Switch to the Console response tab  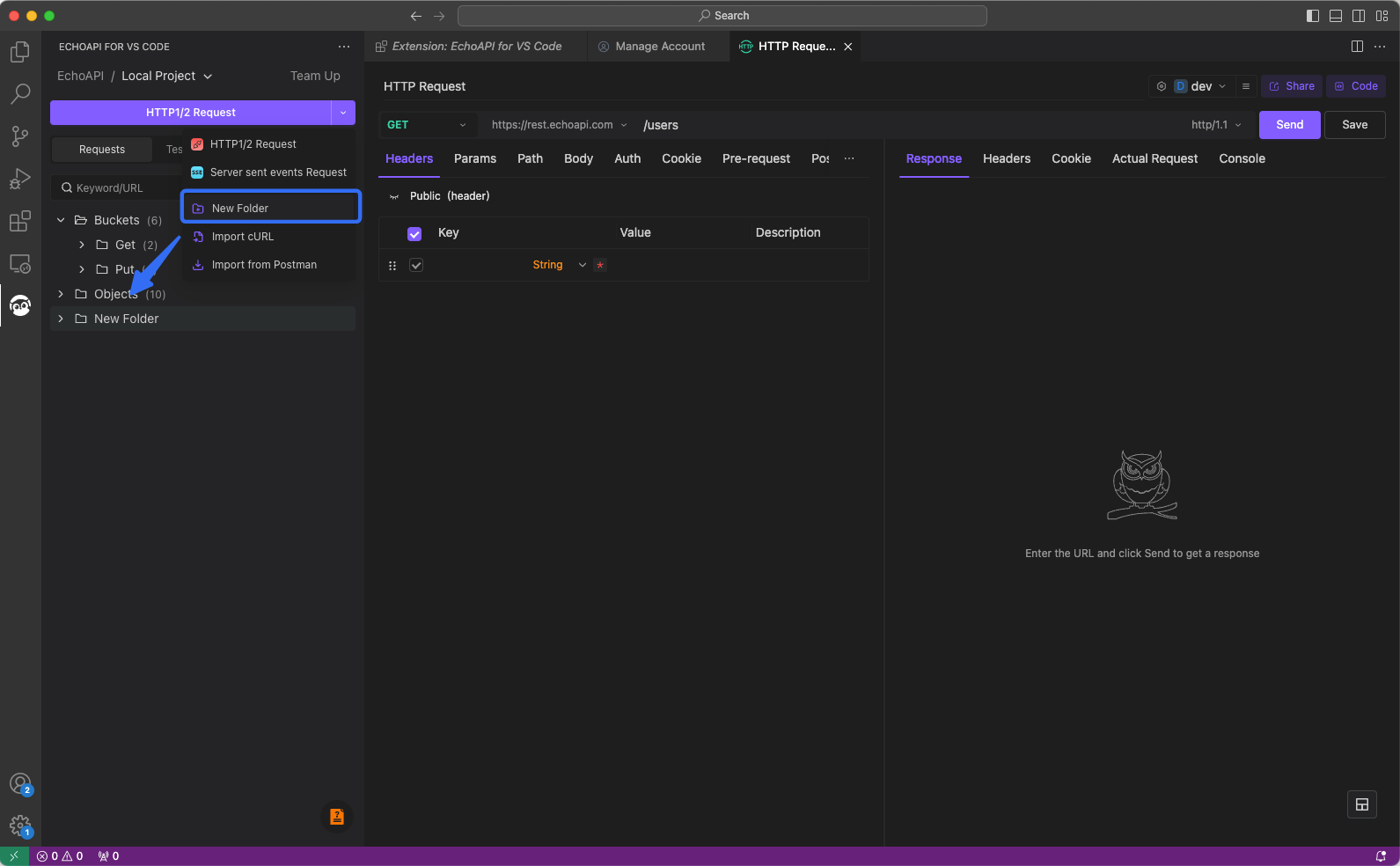coord(1242,158)
